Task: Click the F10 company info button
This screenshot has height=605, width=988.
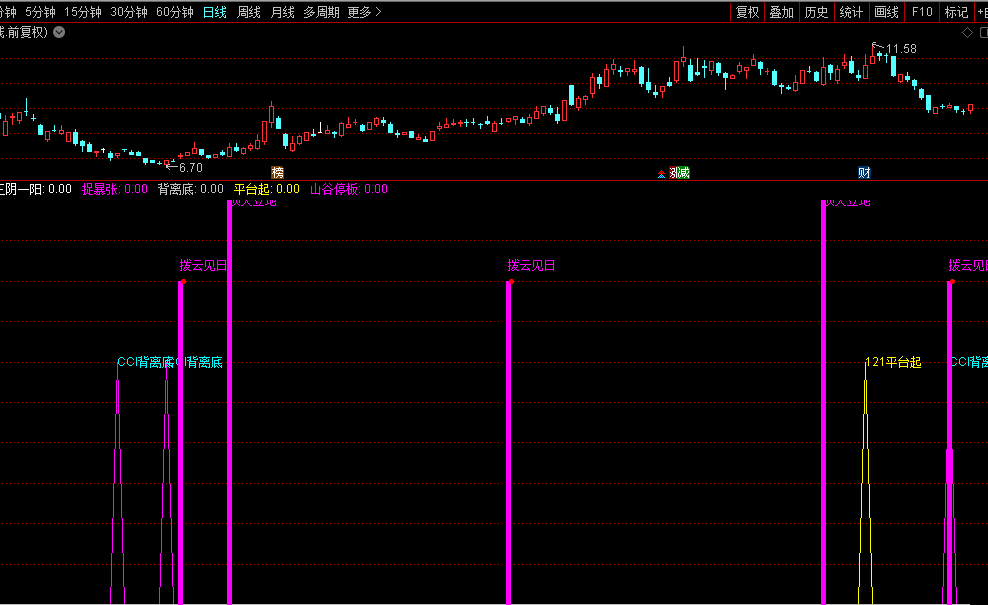Action: pos(922,12)
